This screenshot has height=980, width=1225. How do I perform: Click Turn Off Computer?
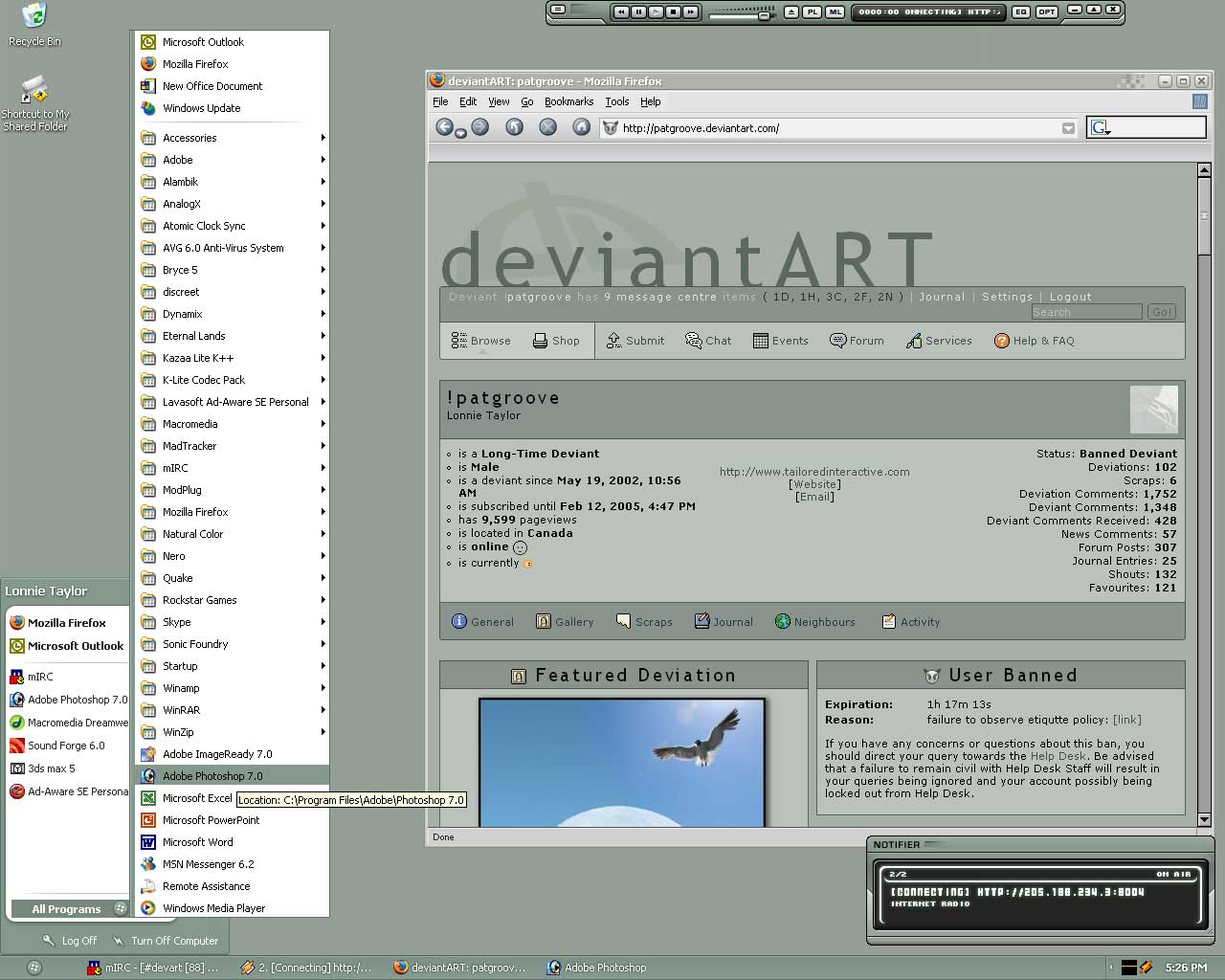point(166,941)
